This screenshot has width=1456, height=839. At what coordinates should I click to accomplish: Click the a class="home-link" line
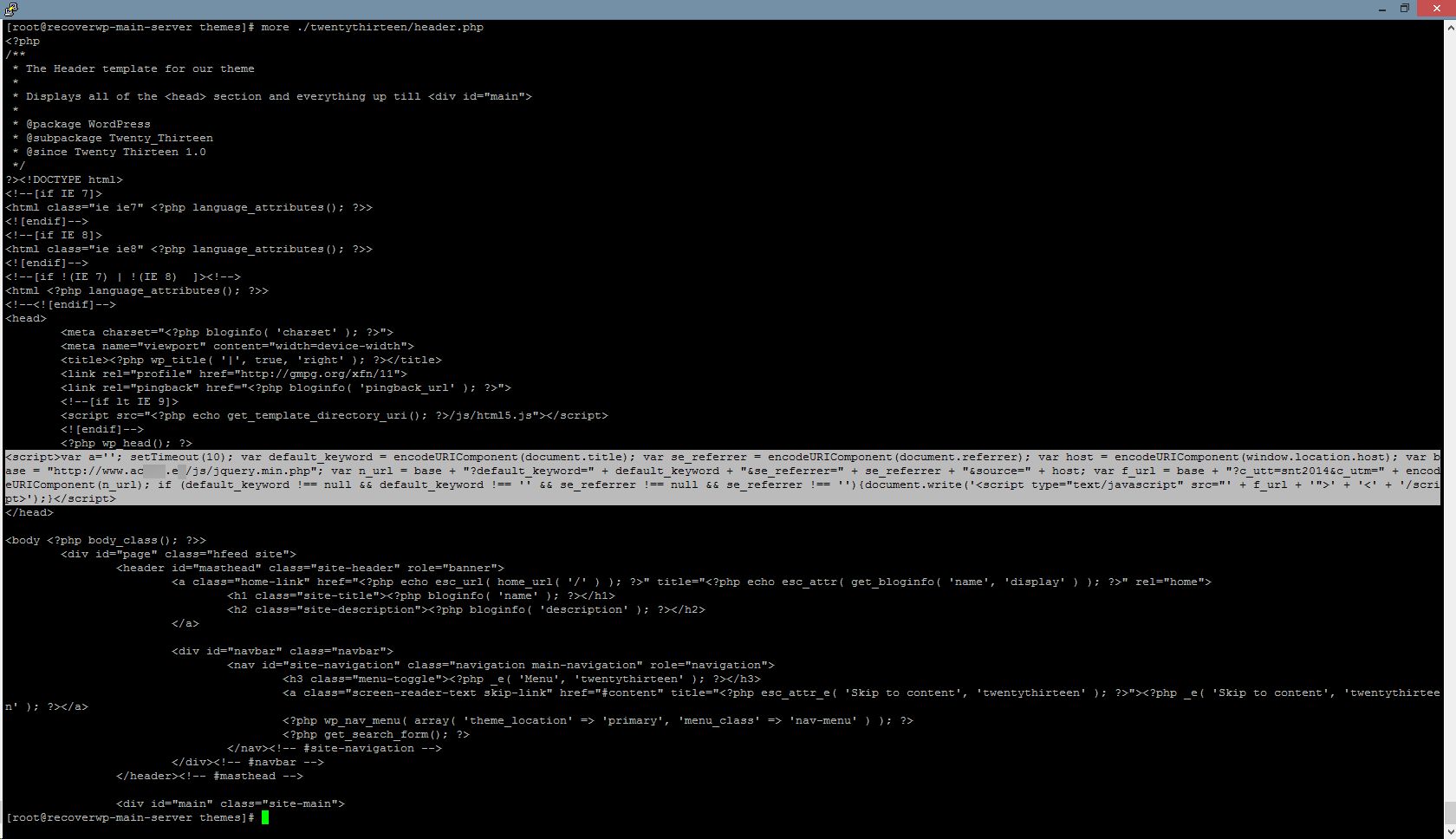coord(692,582)
